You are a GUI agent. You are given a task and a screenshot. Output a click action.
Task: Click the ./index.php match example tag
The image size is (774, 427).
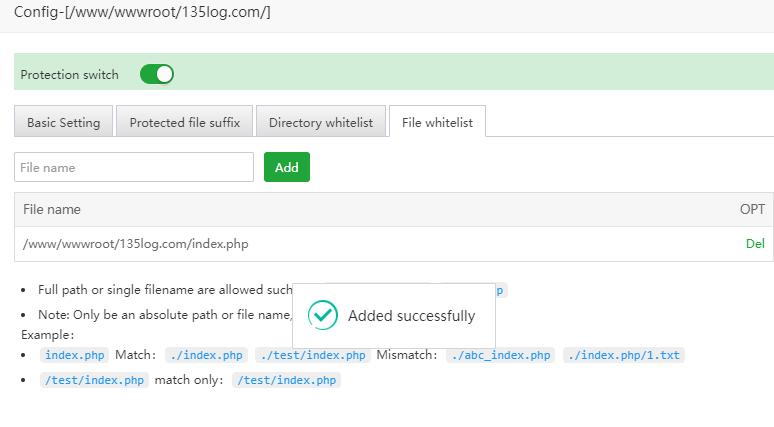(206, 355)
